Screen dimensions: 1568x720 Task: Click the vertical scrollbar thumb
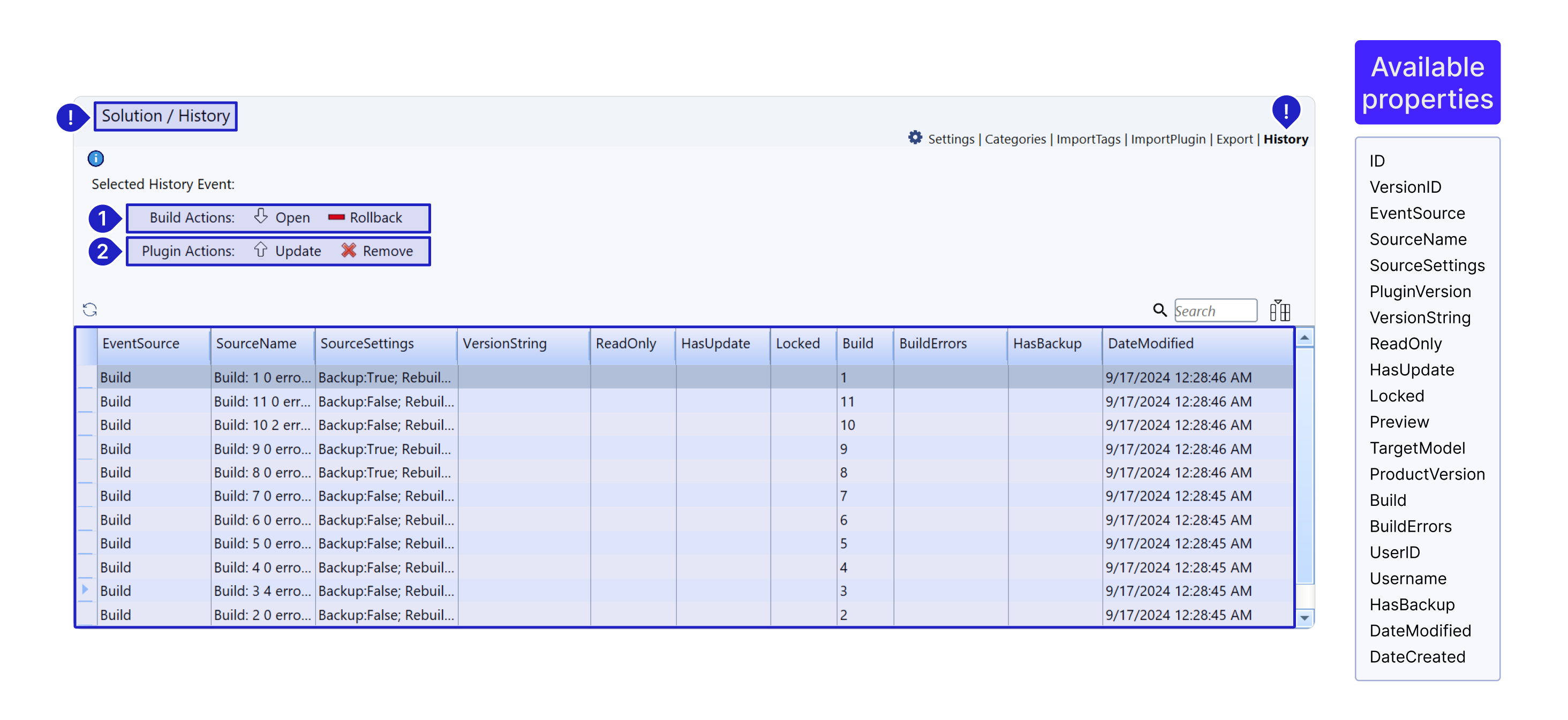pyautogui.click(x=1304, y=465)
